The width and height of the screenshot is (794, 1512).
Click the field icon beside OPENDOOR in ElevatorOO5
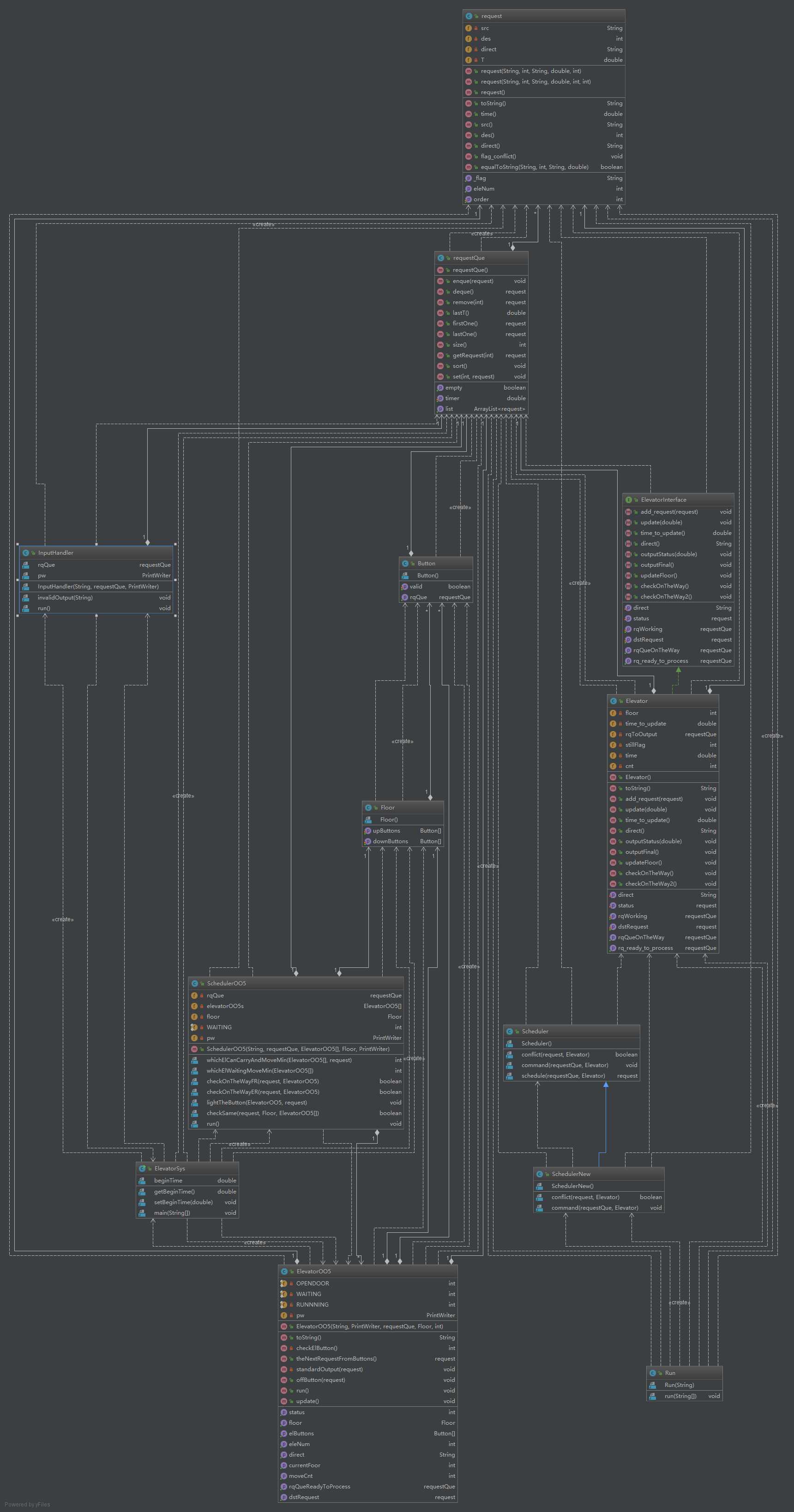pos(283,1284)
